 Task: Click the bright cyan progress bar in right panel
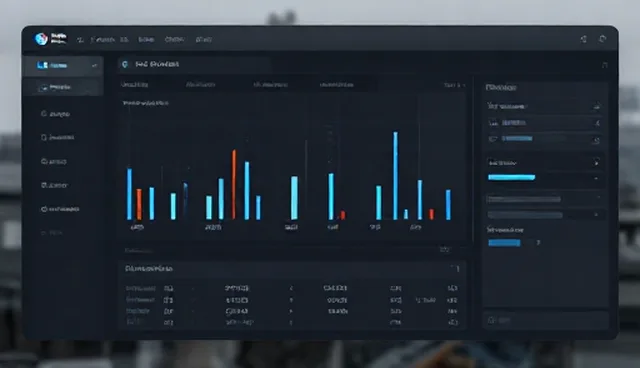pyautogui.click(x=511, y=177)
